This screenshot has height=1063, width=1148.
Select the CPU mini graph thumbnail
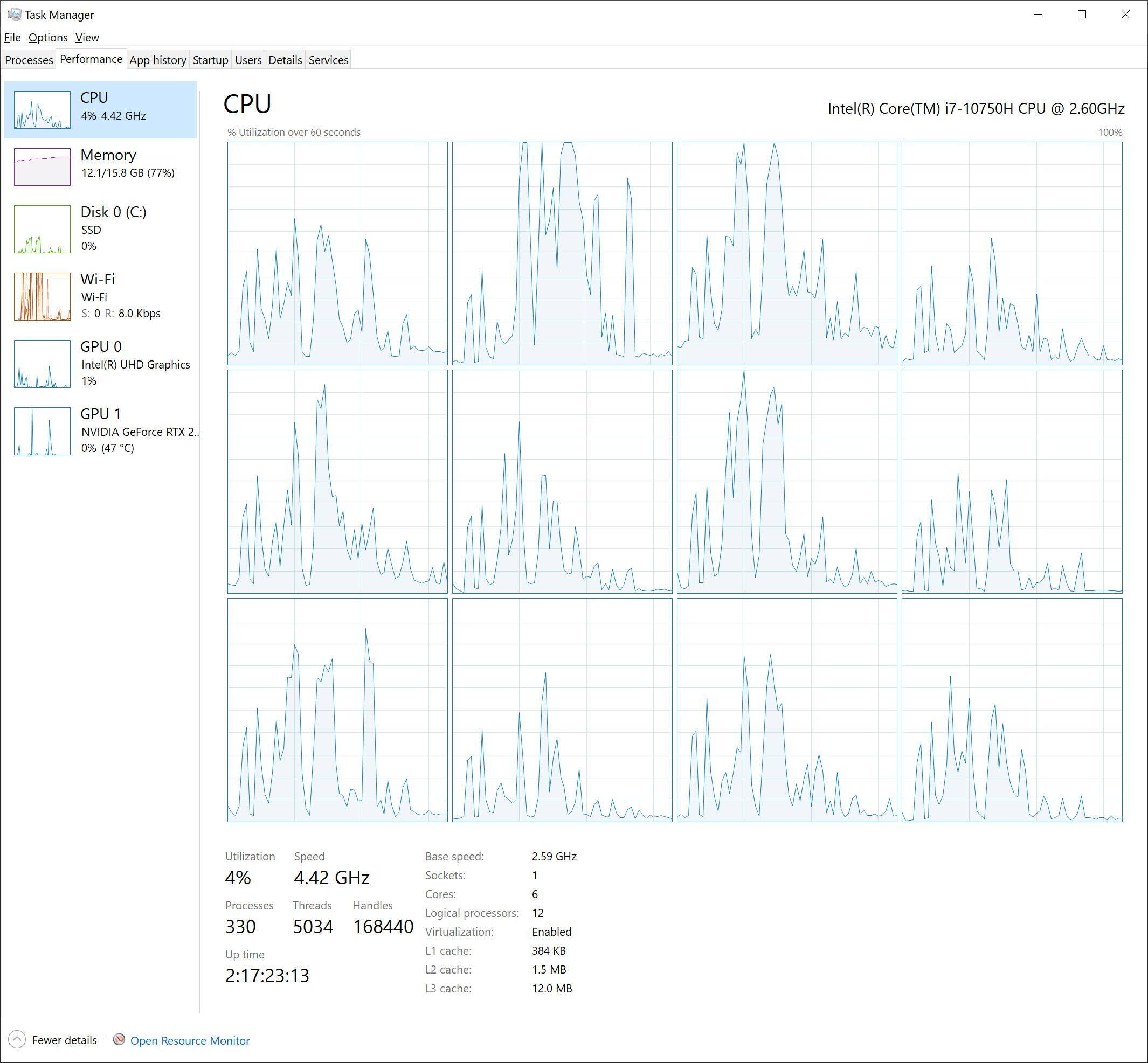(42, 109)
